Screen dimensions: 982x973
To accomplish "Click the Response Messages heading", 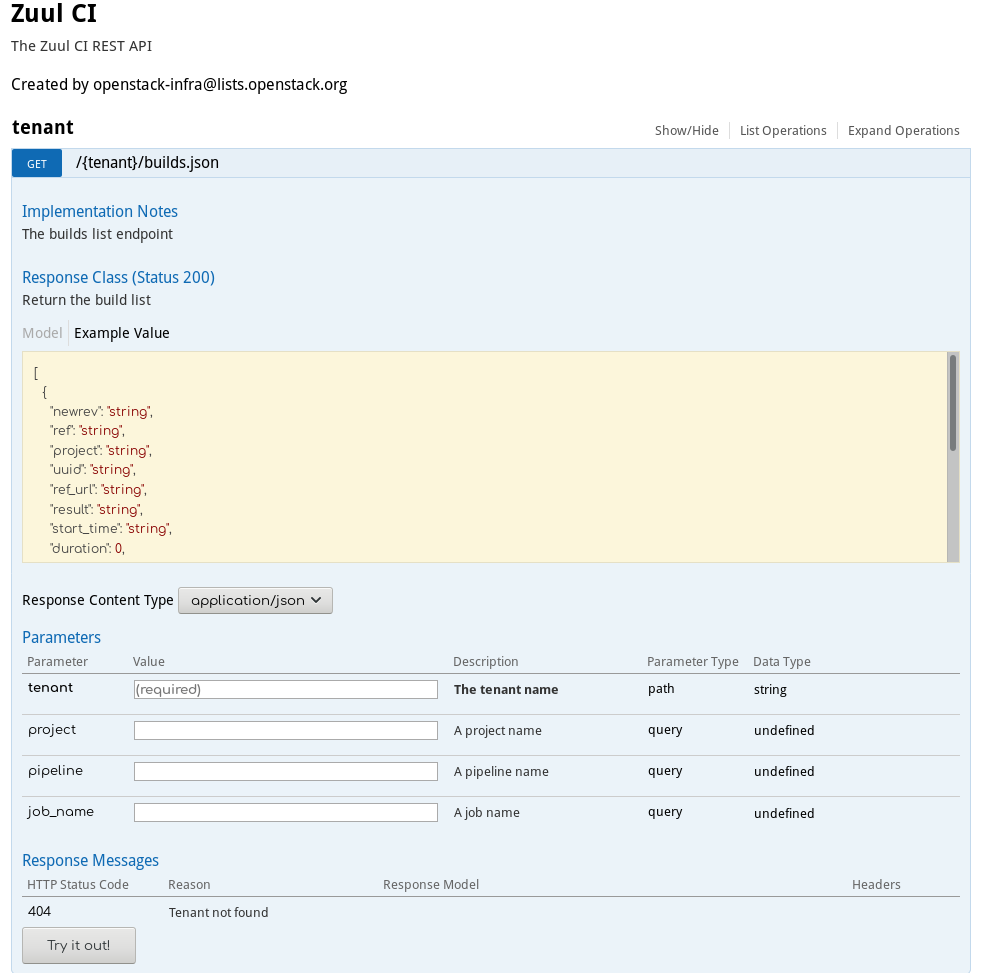I will (x=91, y=860).
